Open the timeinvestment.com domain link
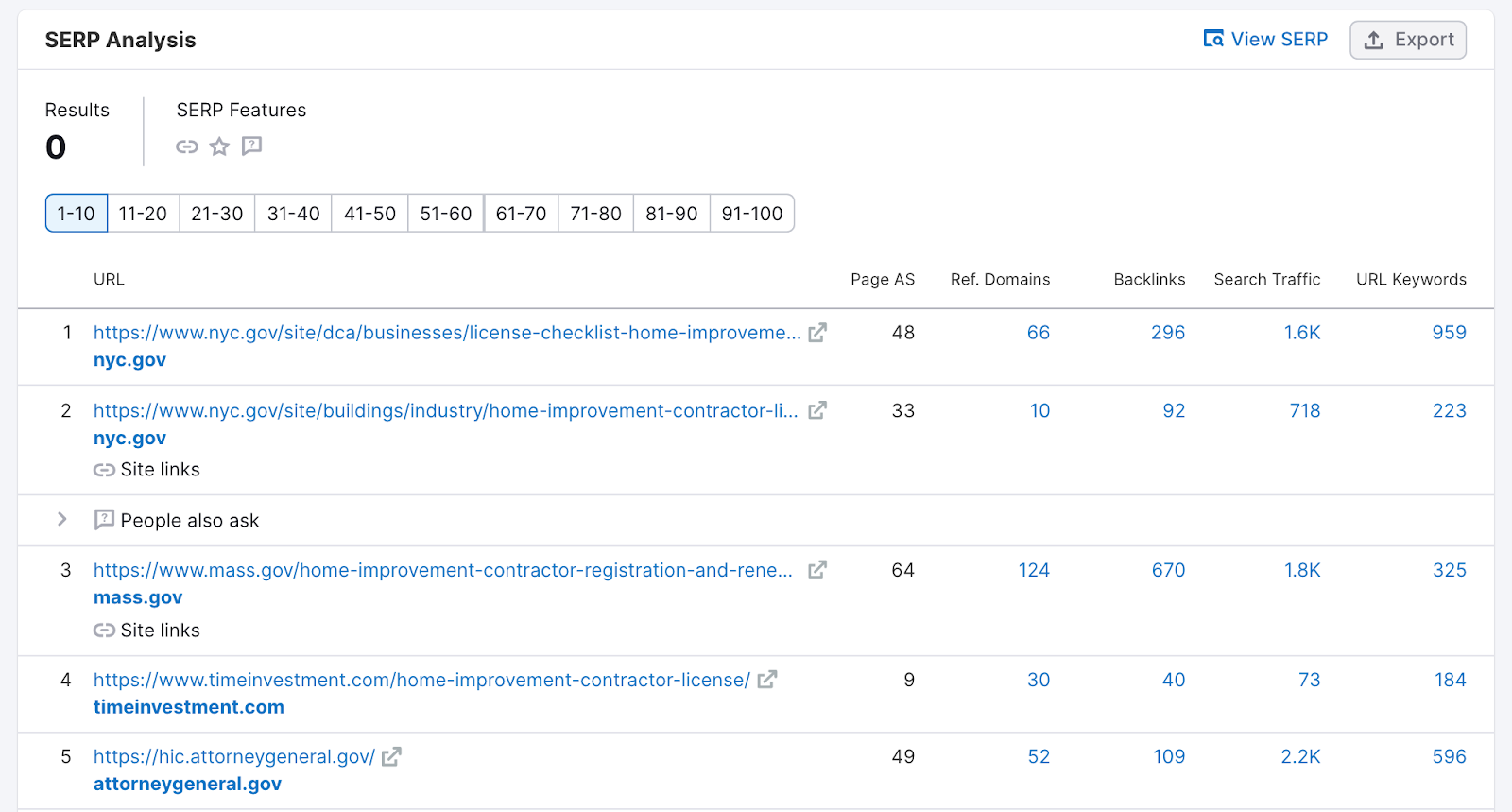 (x=189, y=707)
